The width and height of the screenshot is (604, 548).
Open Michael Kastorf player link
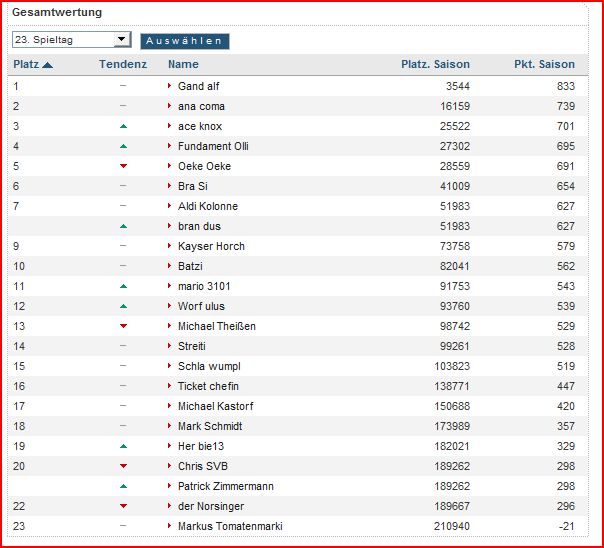pos(217,406)
